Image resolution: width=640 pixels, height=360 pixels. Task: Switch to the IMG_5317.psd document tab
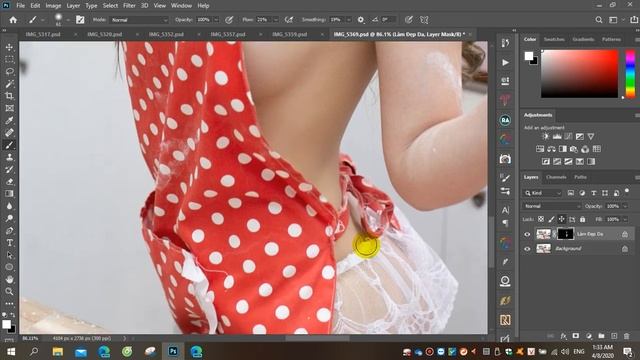click(43, 34)
